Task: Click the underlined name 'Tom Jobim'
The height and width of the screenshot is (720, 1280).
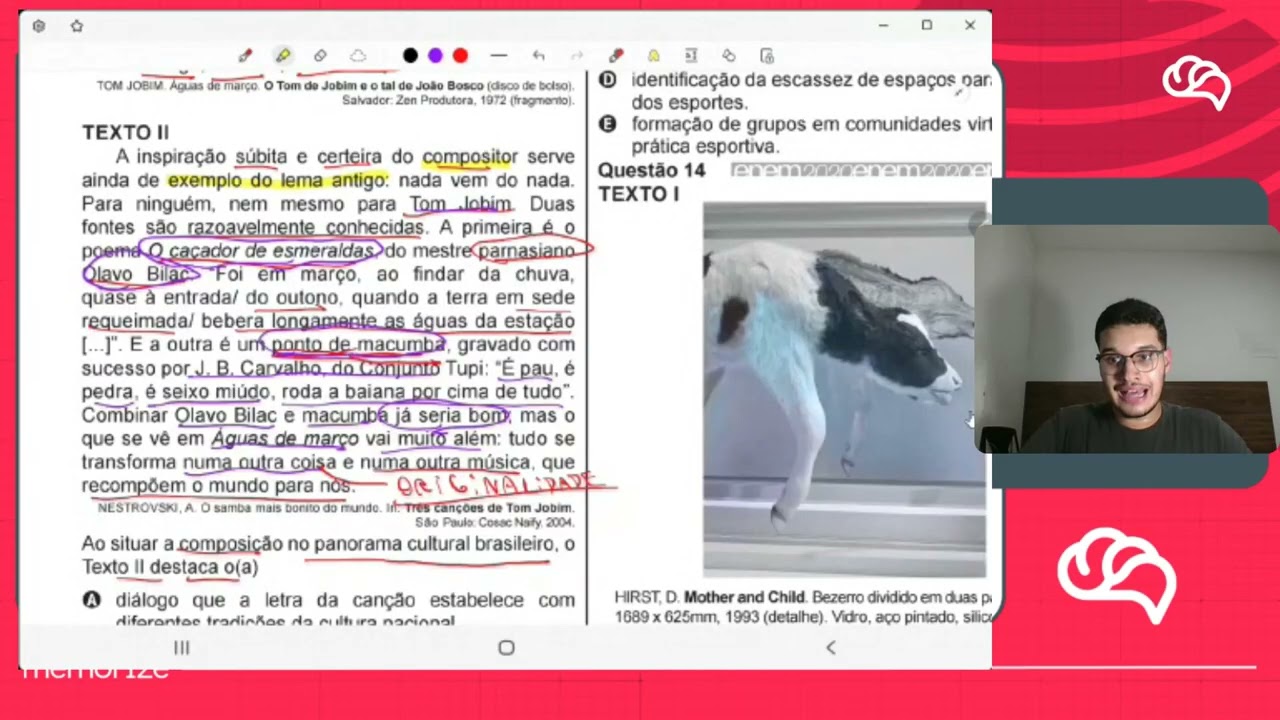Action: pyautogui.click(x=459, y=204)
